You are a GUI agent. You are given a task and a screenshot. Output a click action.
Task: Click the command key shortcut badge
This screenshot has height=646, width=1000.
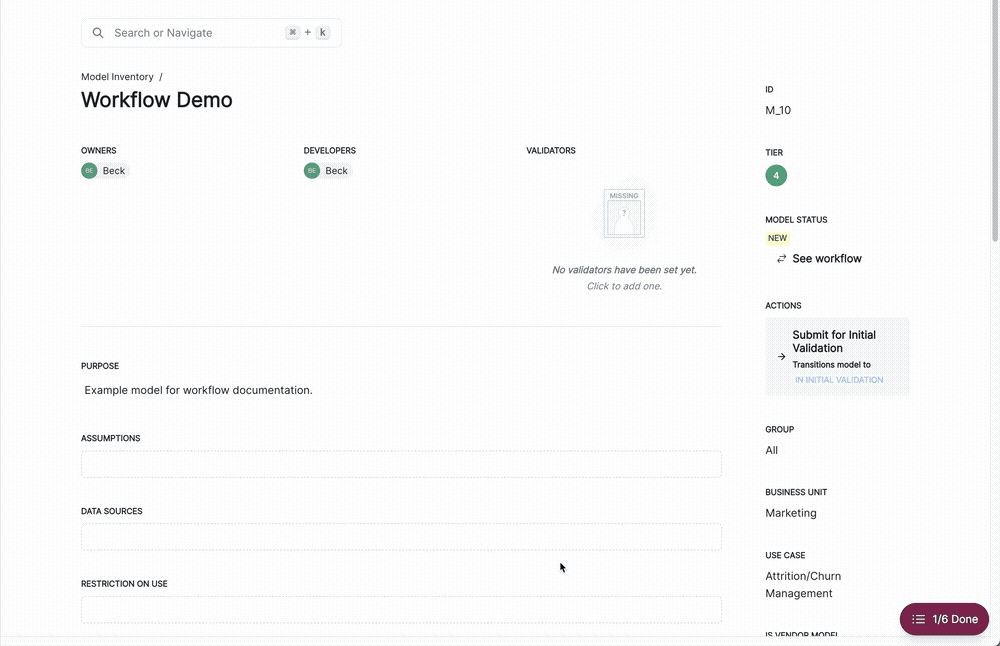[292, 32]
